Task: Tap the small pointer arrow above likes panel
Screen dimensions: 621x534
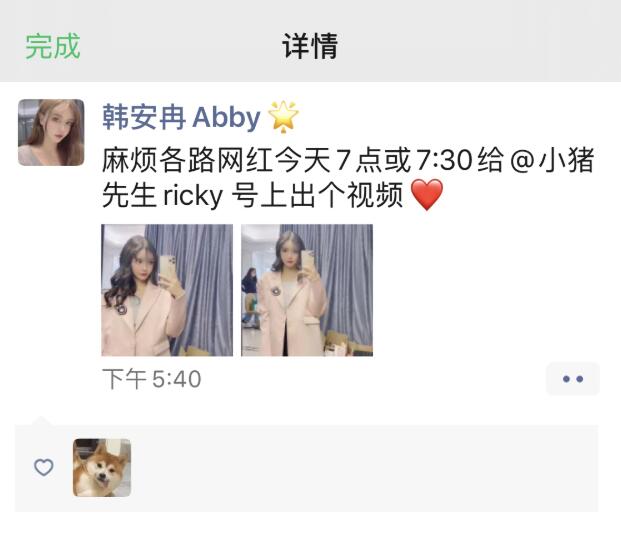Action: (x=41, y=421)
